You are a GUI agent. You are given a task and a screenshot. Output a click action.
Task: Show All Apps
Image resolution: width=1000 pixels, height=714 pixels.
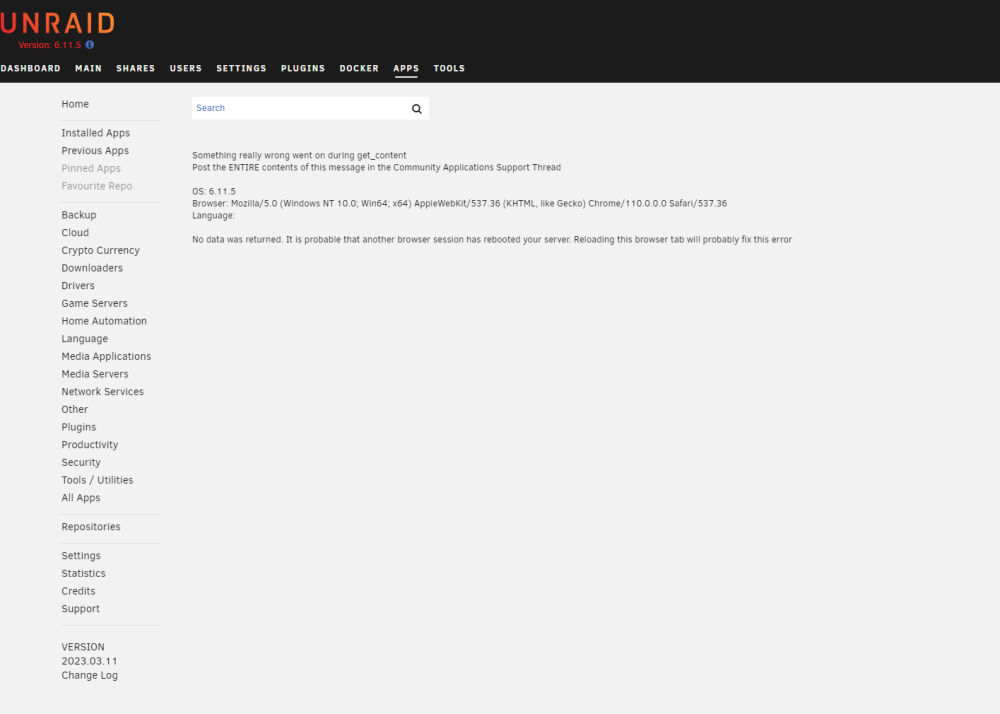click(x=81, y=498)
